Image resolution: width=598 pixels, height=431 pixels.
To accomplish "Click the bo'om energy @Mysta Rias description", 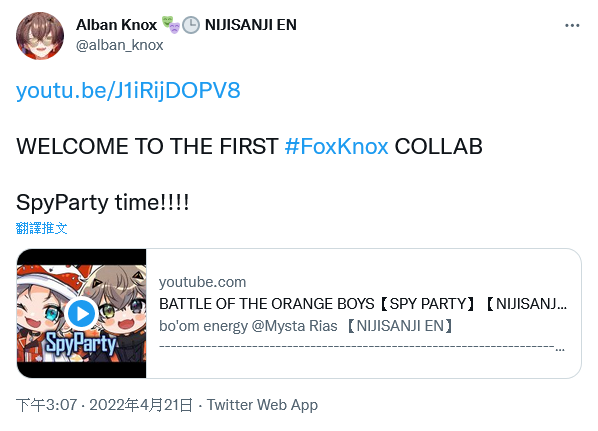I will click(x=307, y=326).
